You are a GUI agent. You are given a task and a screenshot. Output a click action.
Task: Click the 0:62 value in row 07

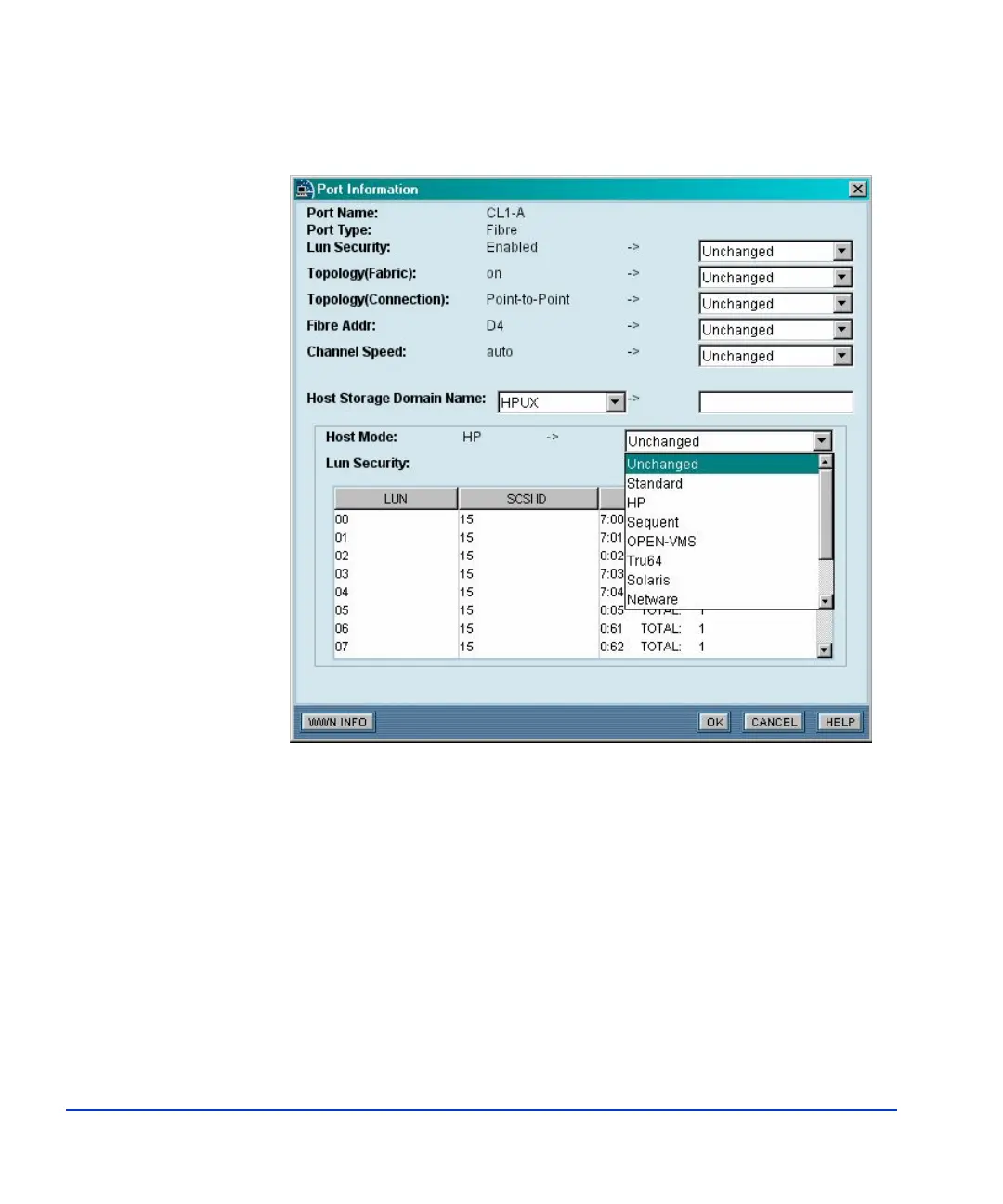tap(611, 647)
